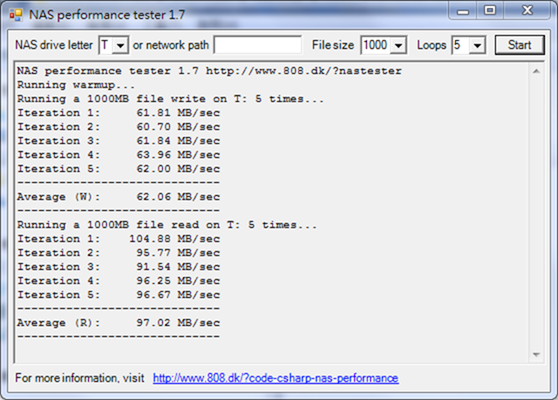Click the File size value 1000
The image size is (558, 400).
point(376,46)
